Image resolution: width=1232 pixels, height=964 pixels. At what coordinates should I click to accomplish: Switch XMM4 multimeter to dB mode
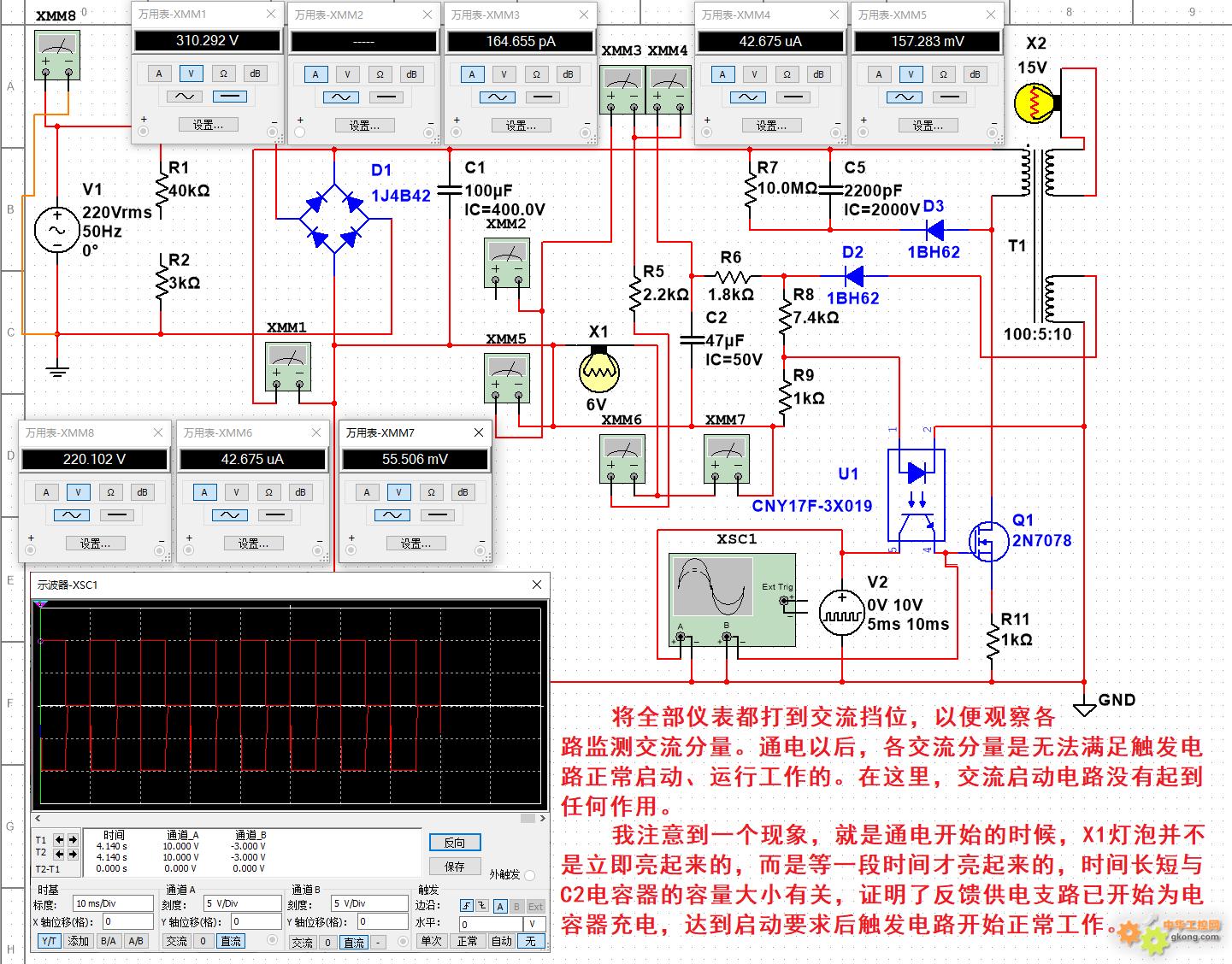[818, 73]
